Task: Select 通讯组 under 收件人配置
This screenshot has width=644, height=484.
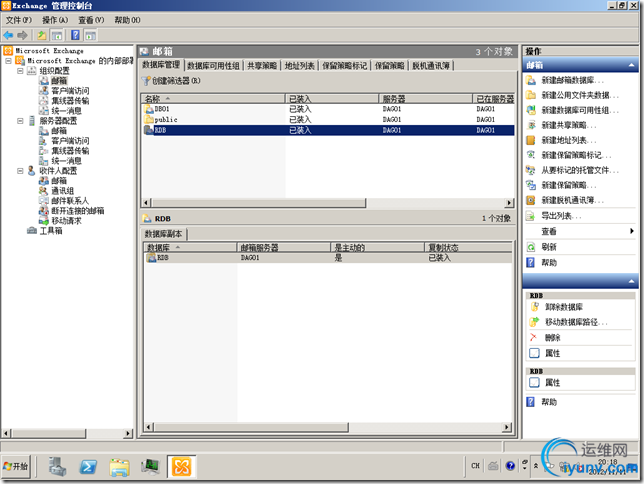Action: tap(62, 191)
